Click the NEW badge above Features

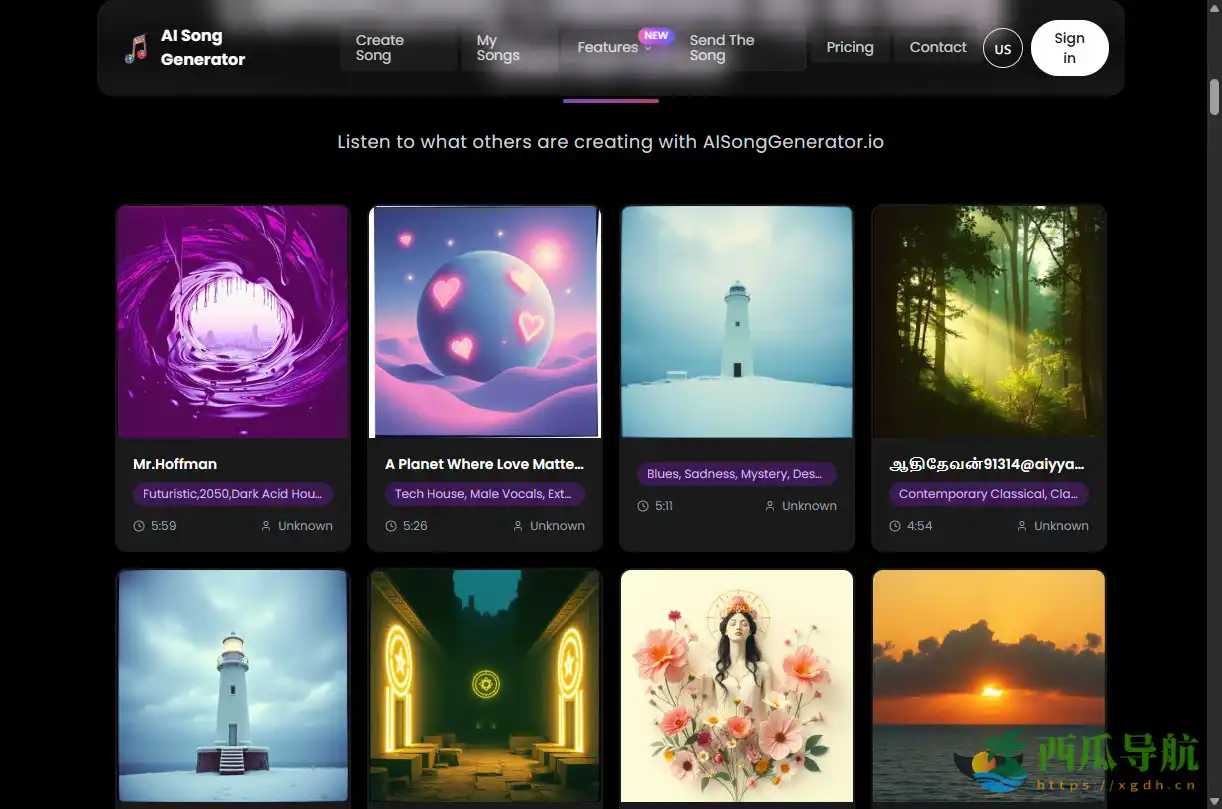(x=656, y=35)
